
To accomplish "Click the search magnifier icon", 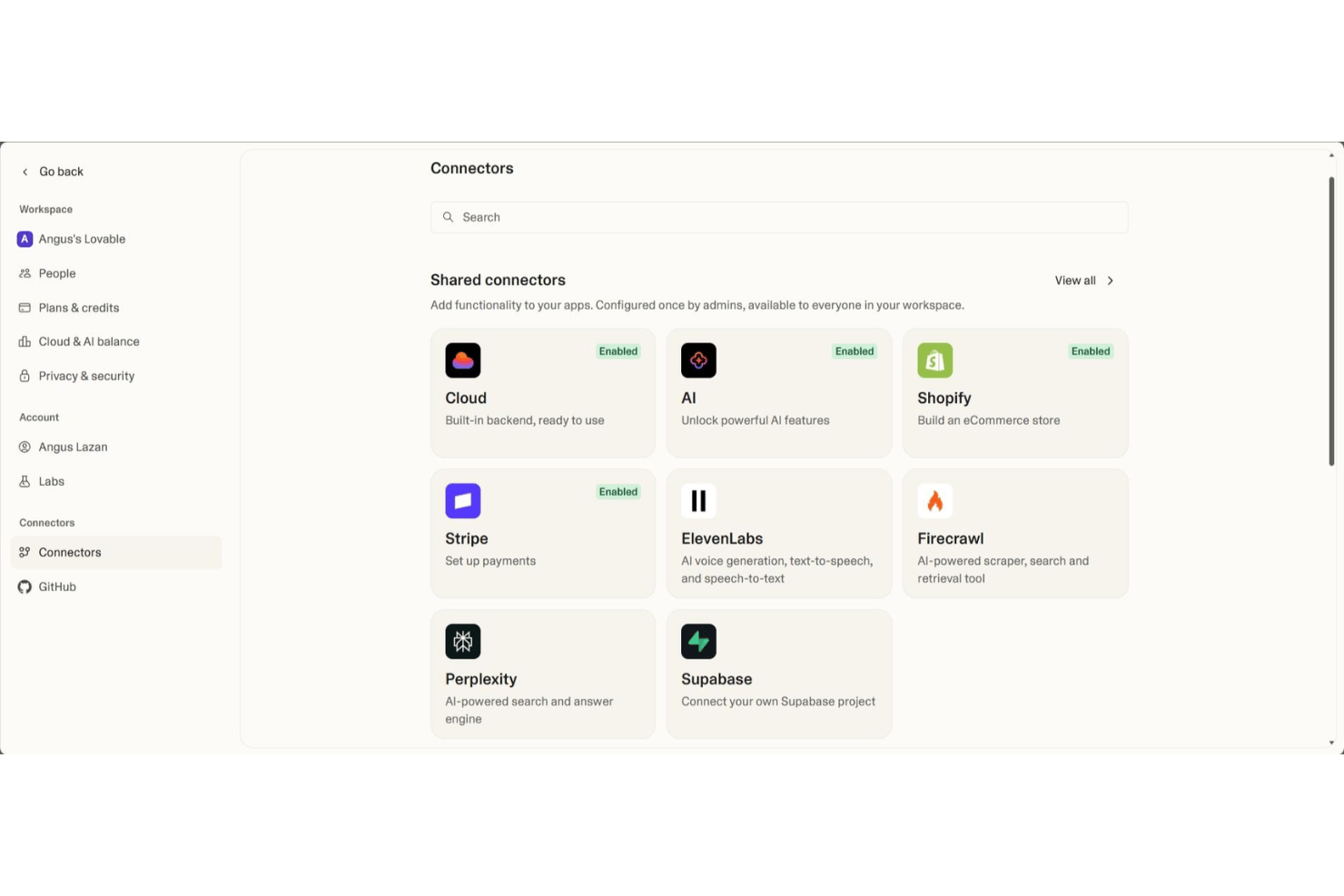I will [448, 217].
